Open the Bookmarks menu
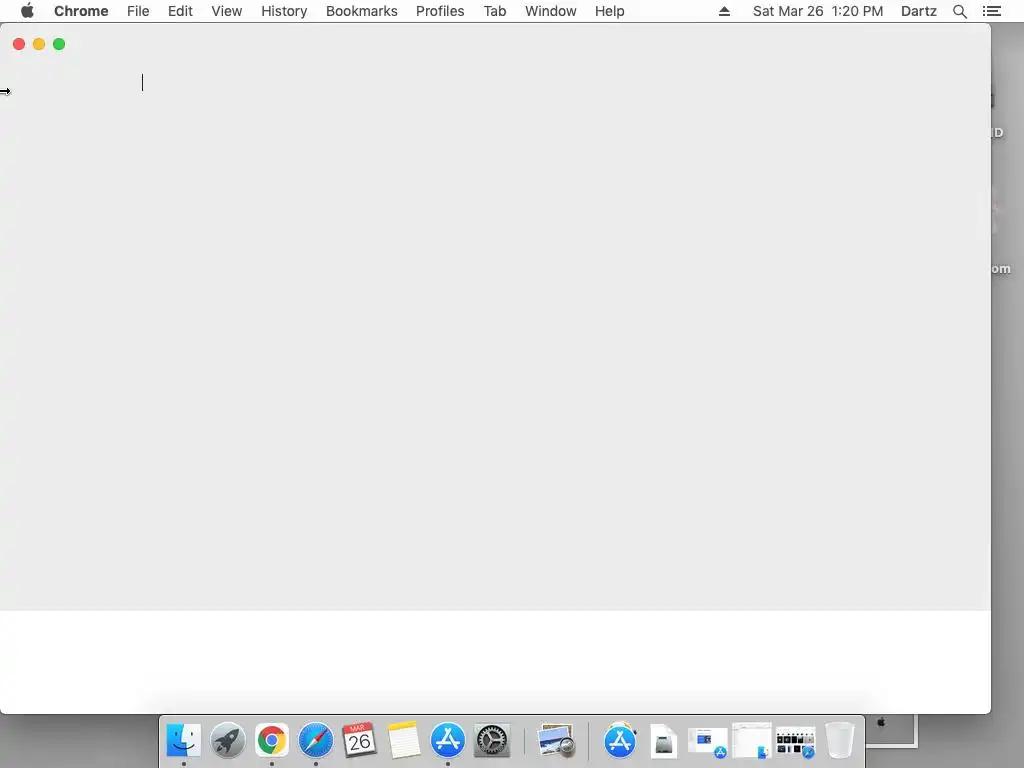This screenshot has height=768, width=1024. (362, 11)
